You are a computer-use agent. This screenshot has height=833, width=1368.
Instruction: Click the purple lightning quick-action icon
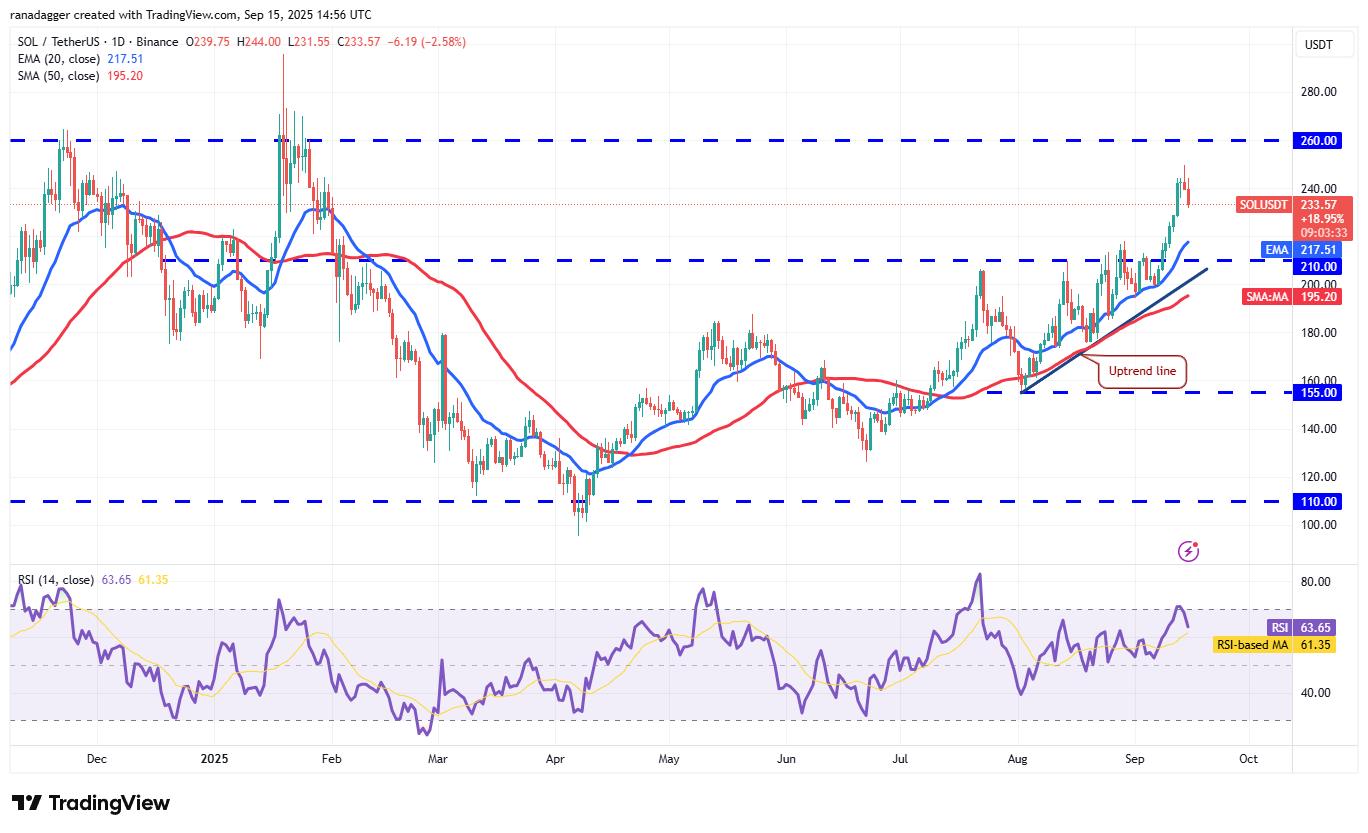pyautogui.click(x=1188, y=550)
